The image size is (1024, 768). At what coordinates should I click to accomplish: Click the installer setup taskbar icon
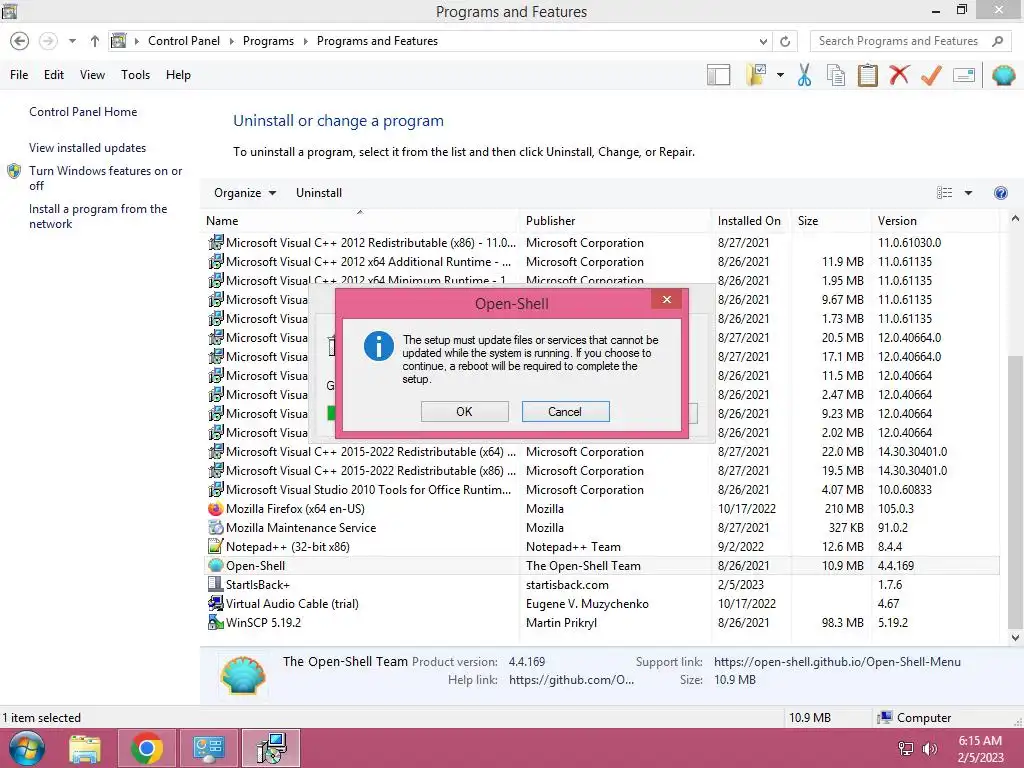[x=271, y=748]
